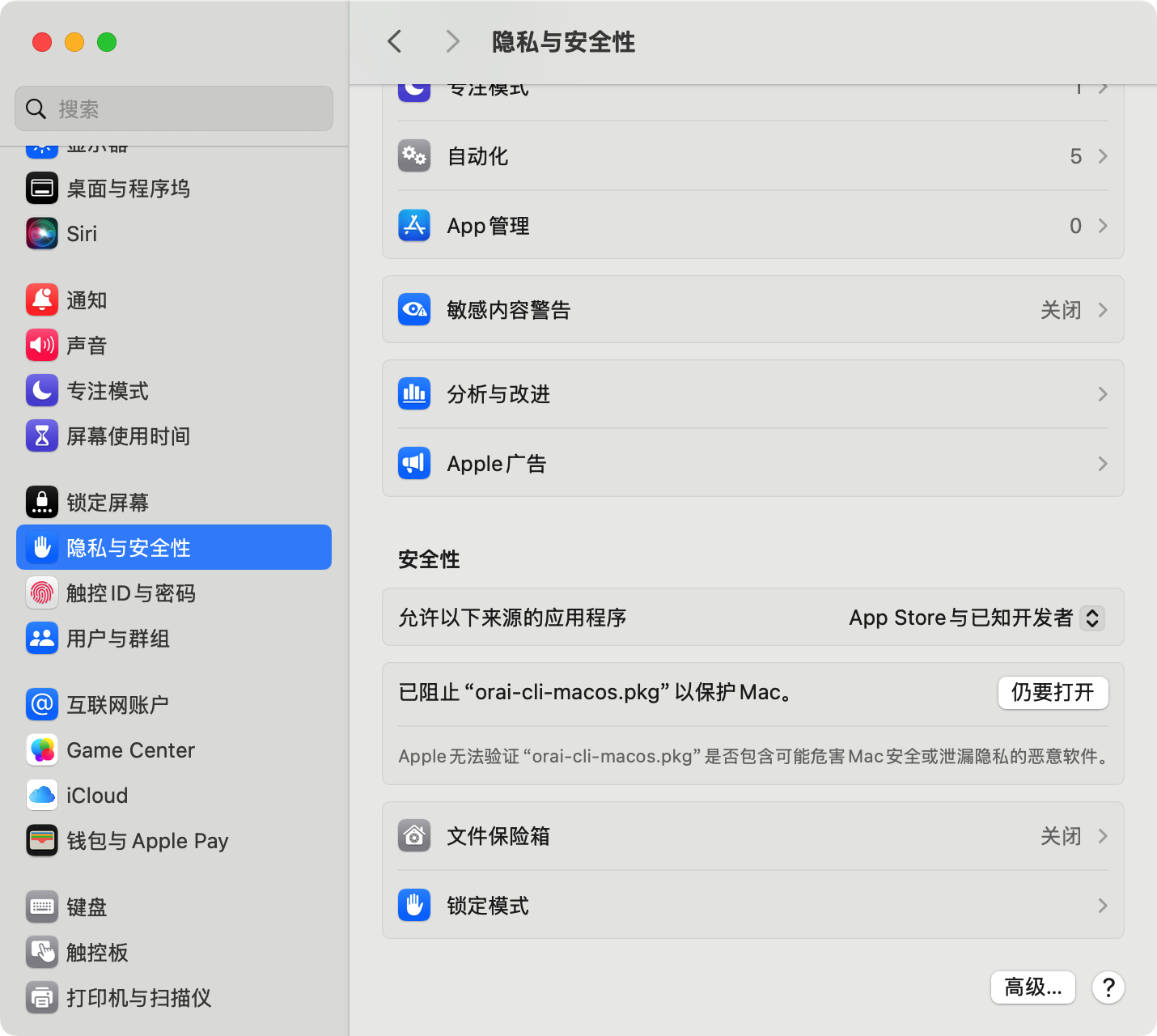The height and width of the screenshot is (1036, 1157).
Task: Expand the 专注模式 row chevron
Action: click(1102, 89)
